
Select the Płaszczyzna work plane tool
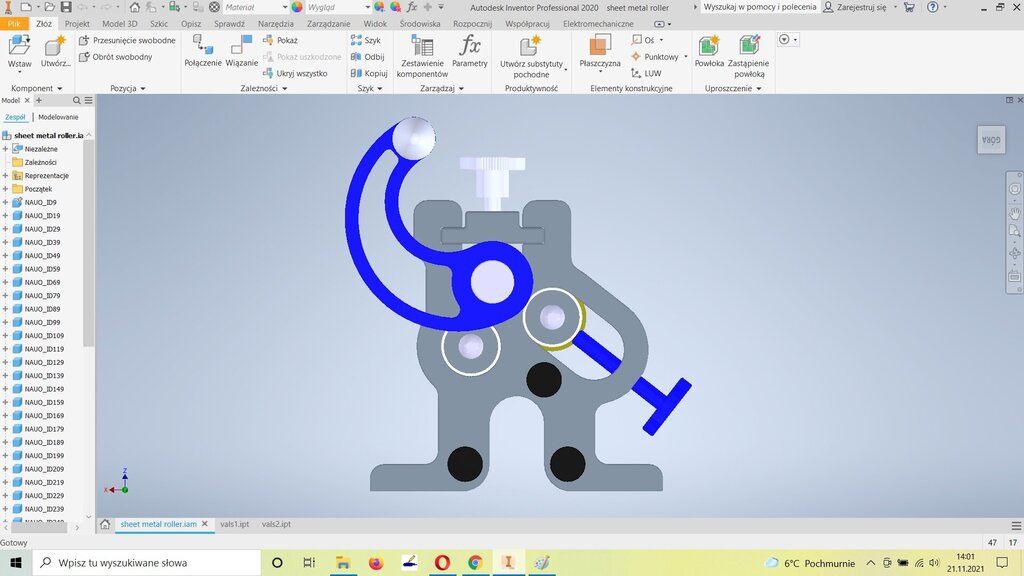[x=600, y=47]
